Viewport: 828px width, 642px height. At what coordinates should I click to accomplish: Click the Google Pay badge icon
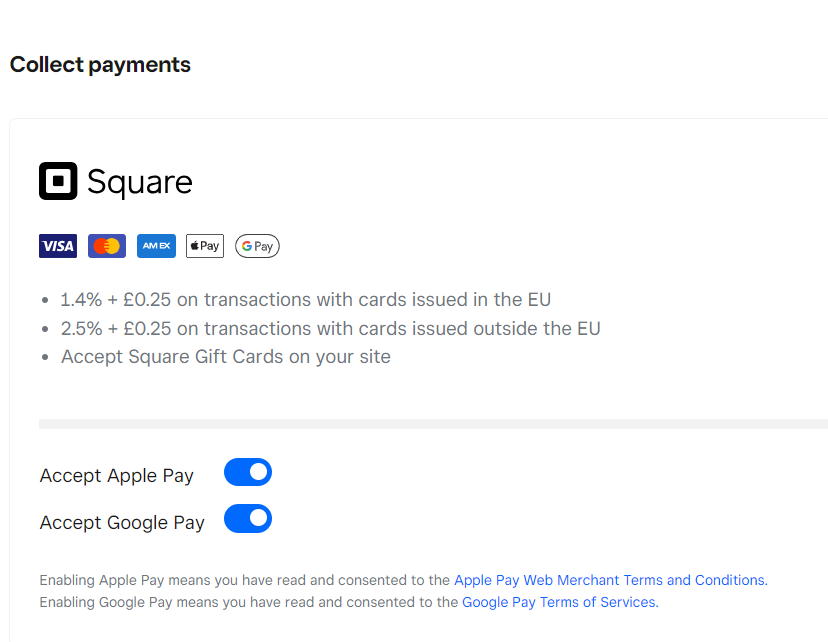pyautogui.click(x=257, y=246)
